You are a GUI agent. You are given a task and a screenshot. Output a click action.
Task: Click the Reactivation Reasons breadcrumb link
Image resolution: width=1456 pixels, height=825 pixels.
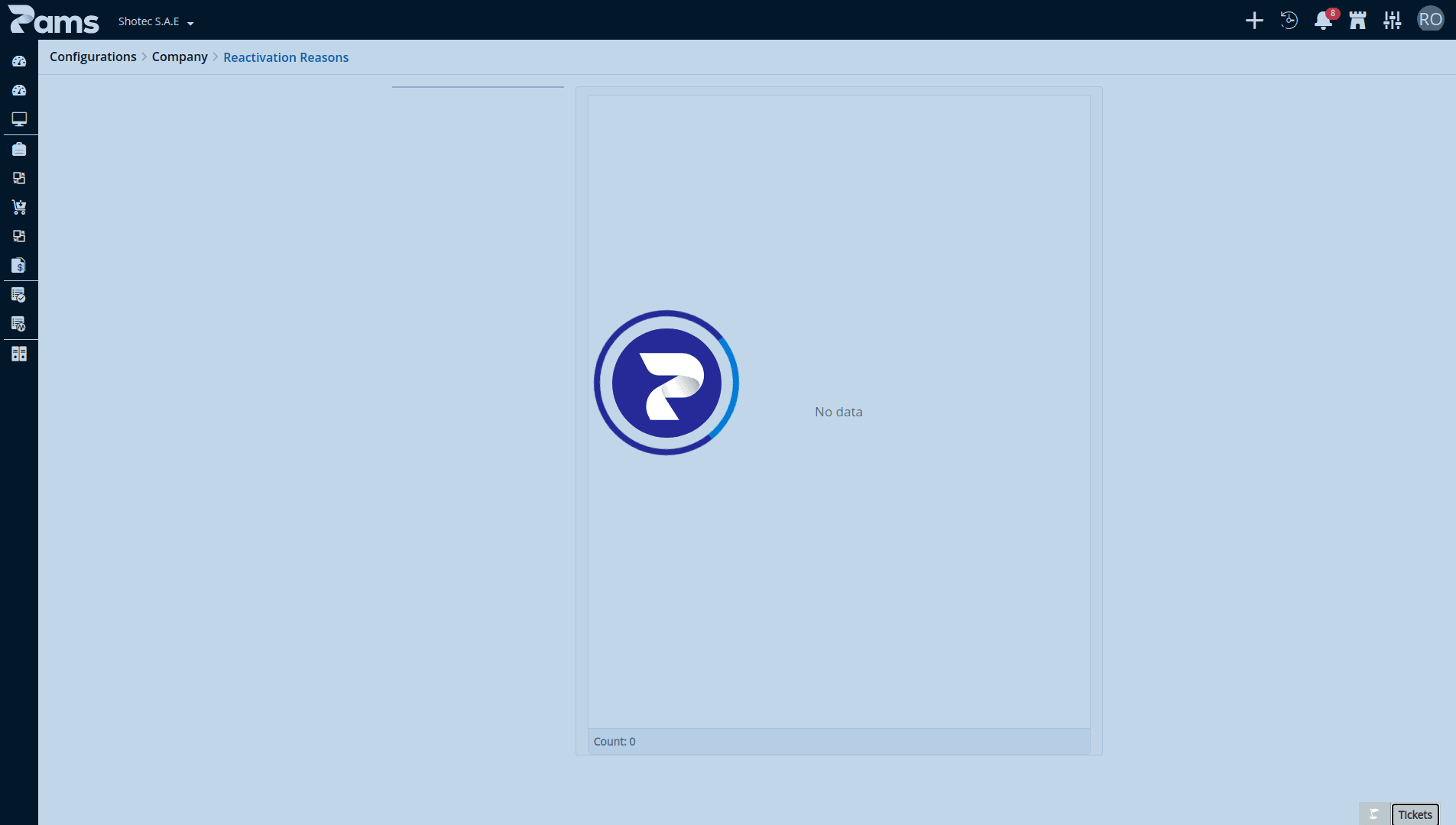tap(286, 57)
